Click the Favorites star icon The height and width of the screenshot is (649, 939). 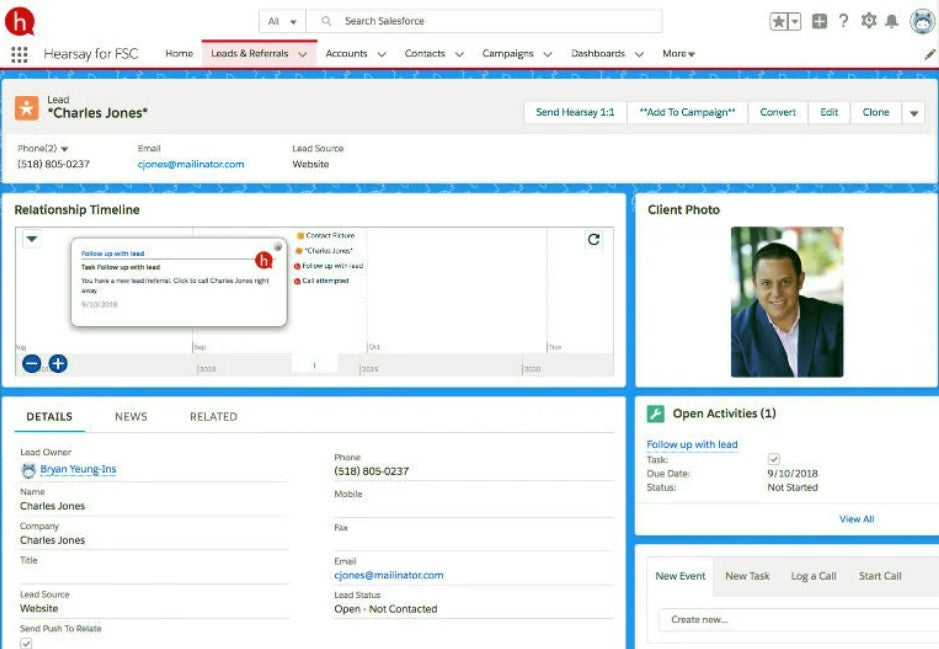click(779, 21)
